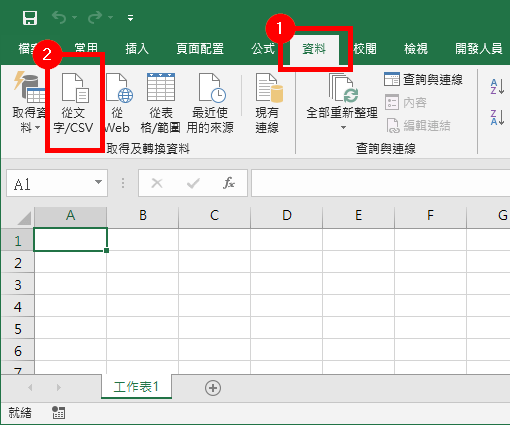Sort ascending with the A-Z icon
The width and height of the screenshot is (510, 425).
click(497, 86)
